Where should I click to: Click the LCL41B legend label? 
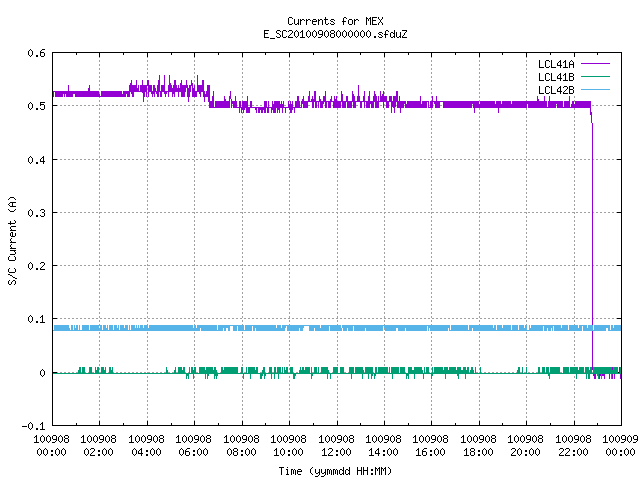point(556,77)
